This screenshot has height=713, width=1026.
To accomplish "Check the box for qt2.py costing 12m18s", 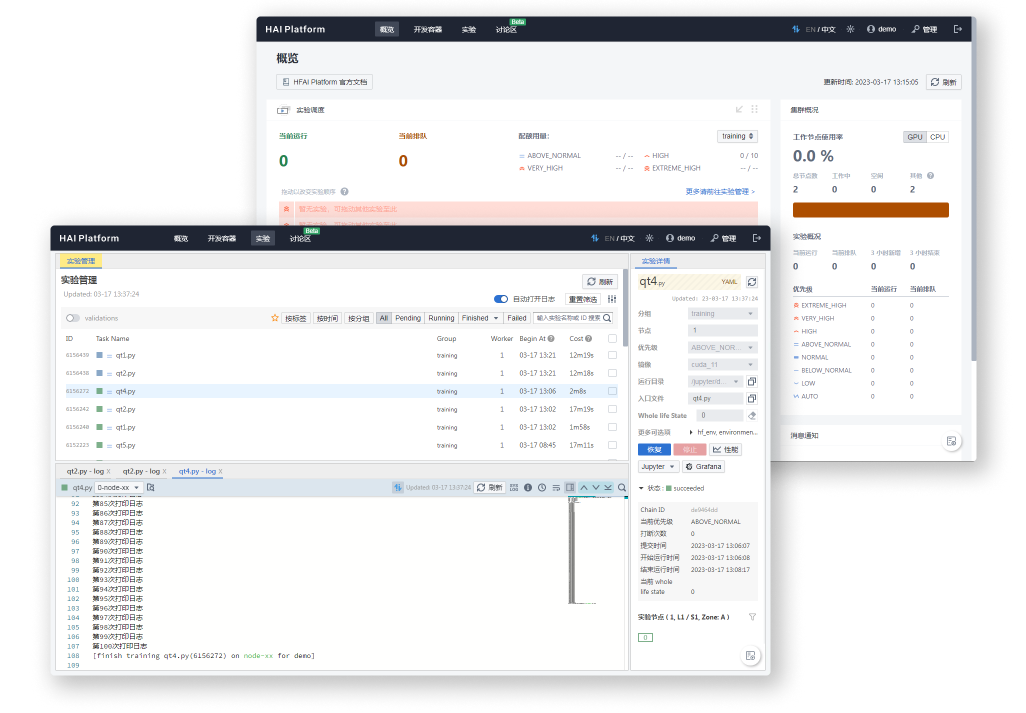I will tap(612, 373).
